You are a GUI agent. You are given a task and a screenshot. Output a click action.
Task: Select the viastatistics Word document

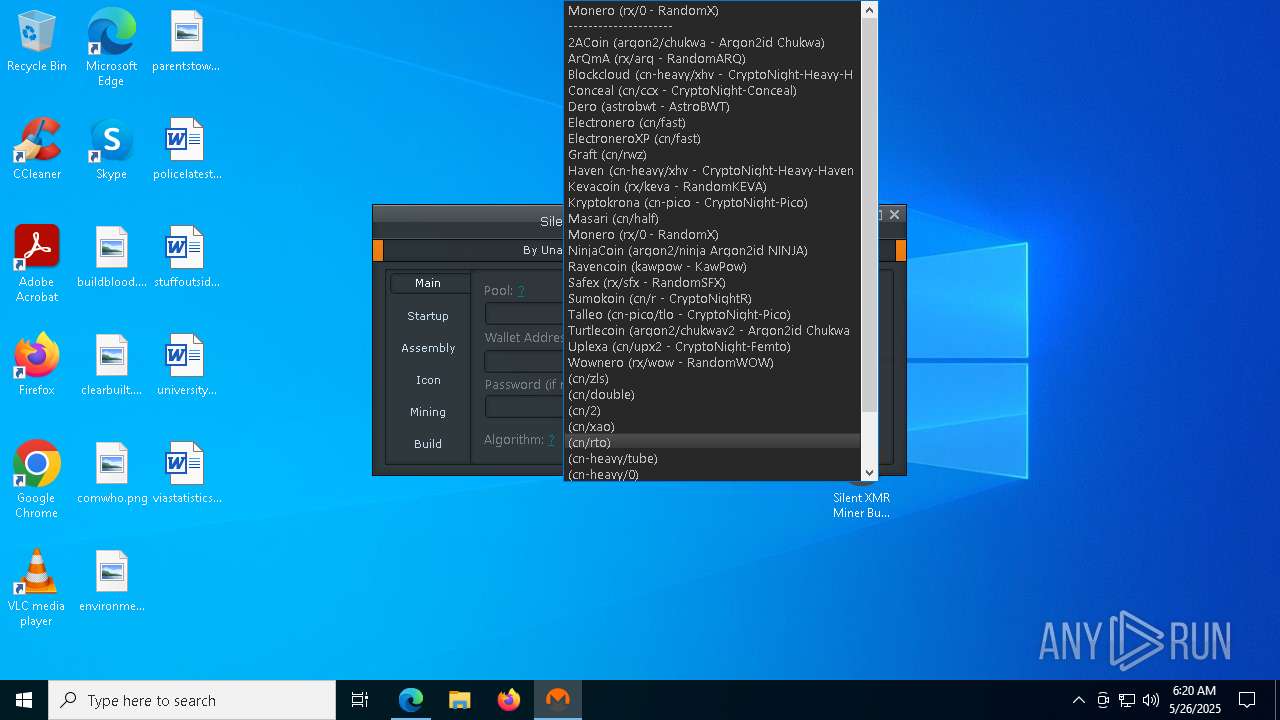tap(186, 474)
